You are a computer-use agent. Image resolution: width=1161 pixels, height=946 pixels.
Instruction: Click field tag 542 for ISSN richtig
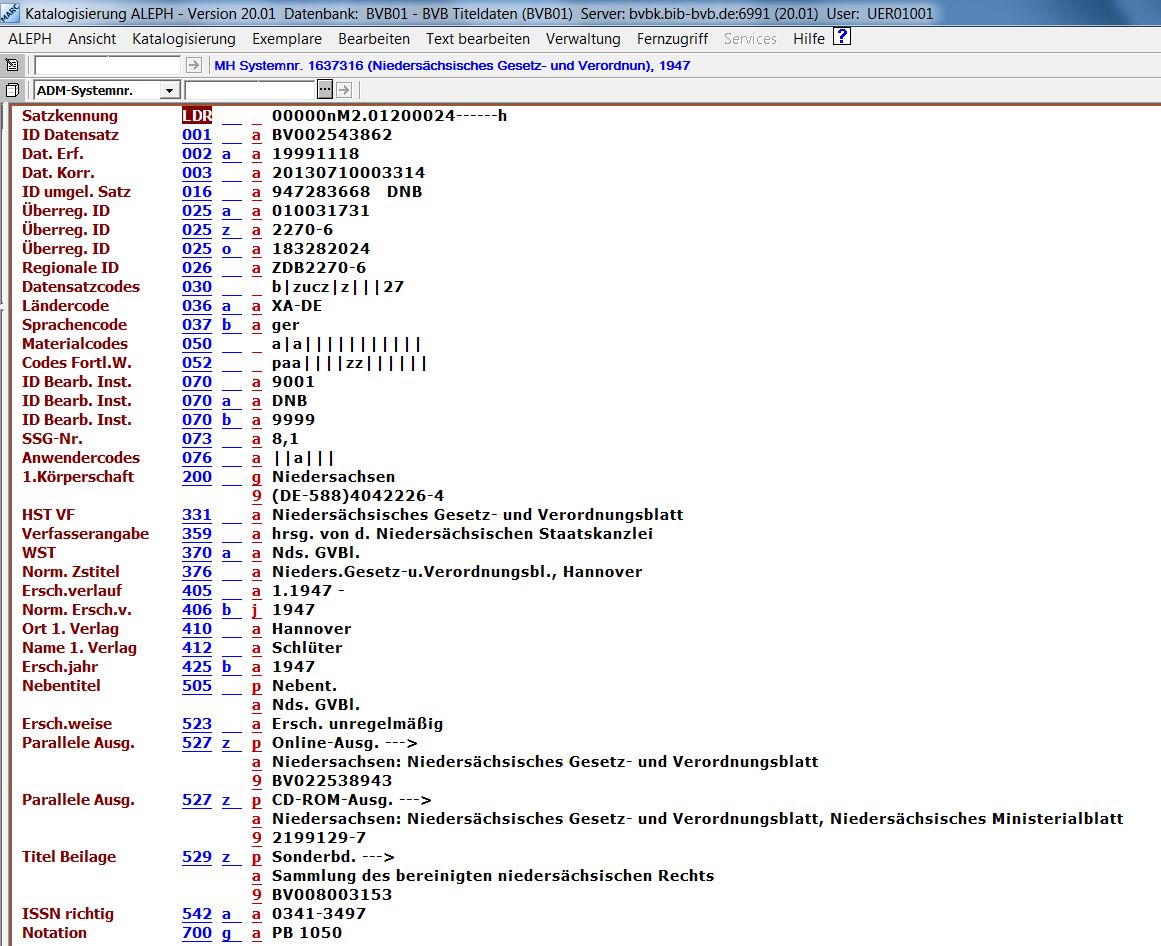(x=197, y=914)
